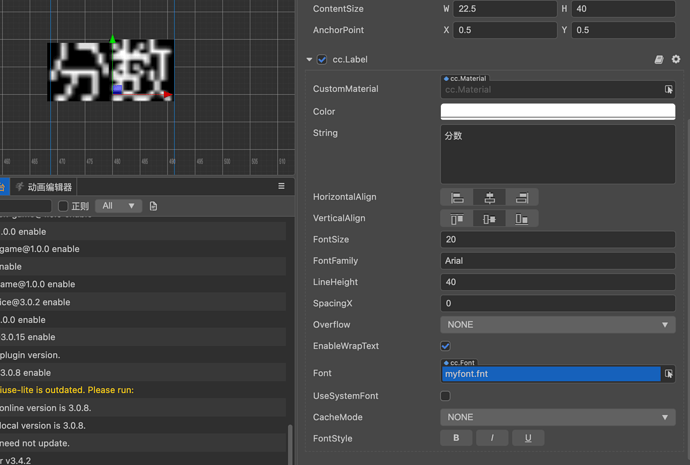
Task: Click the blue gizmo center square
Action: click(x=117, y=89)
